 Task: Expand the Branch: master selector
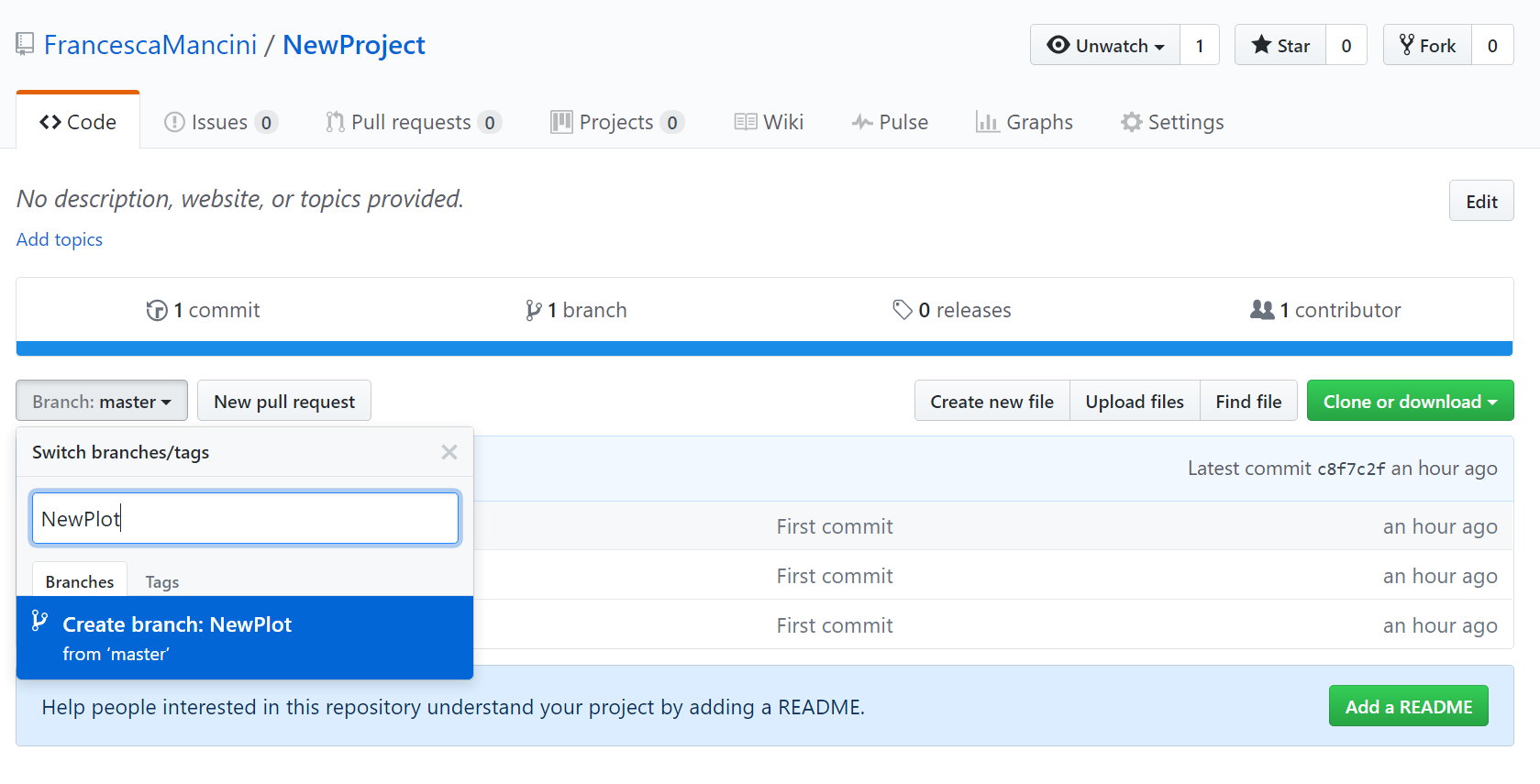[102, 401]
